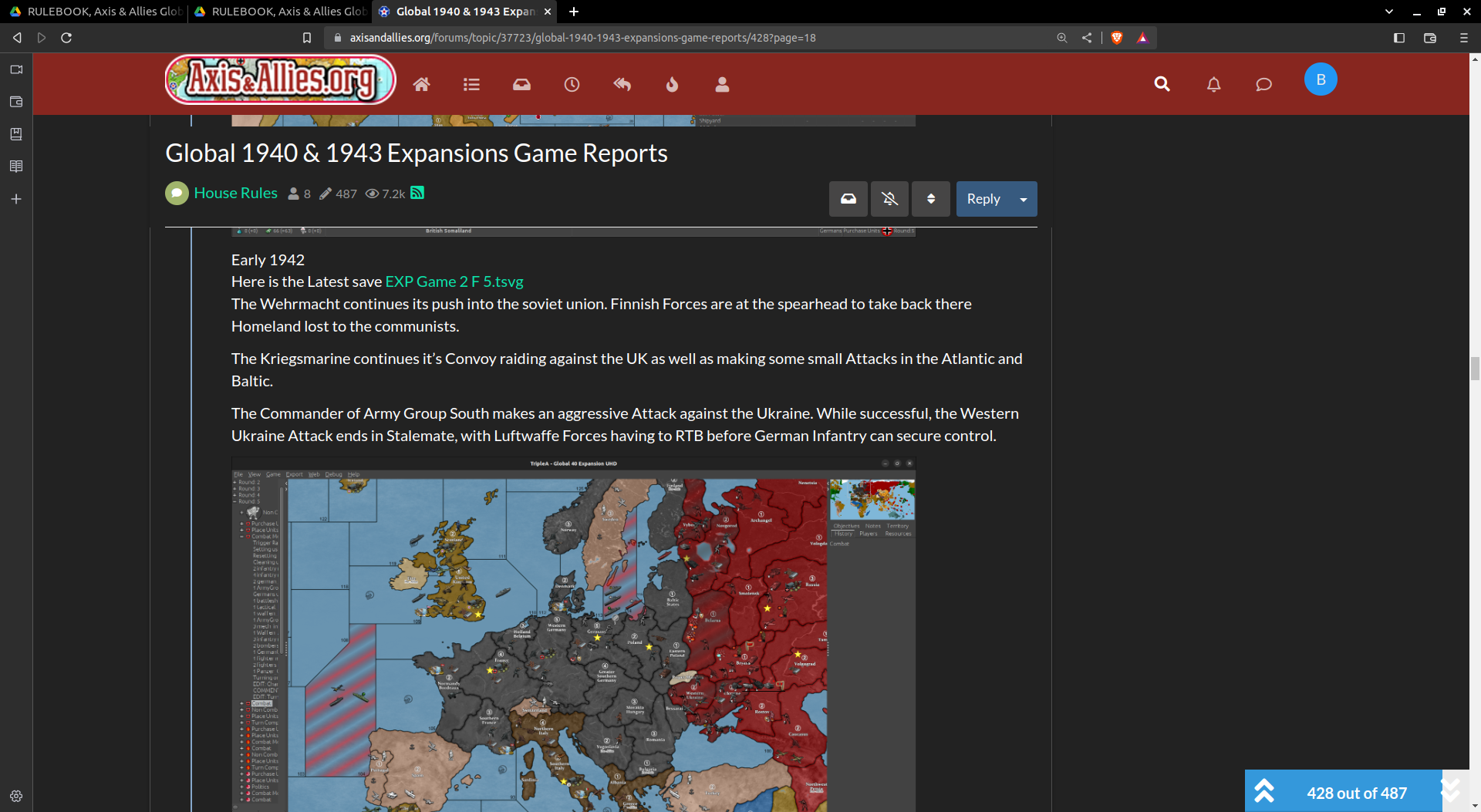The image size is (1481, 812).
Task: Open the bookmarks sidebar icon
Action: (16, 134)
